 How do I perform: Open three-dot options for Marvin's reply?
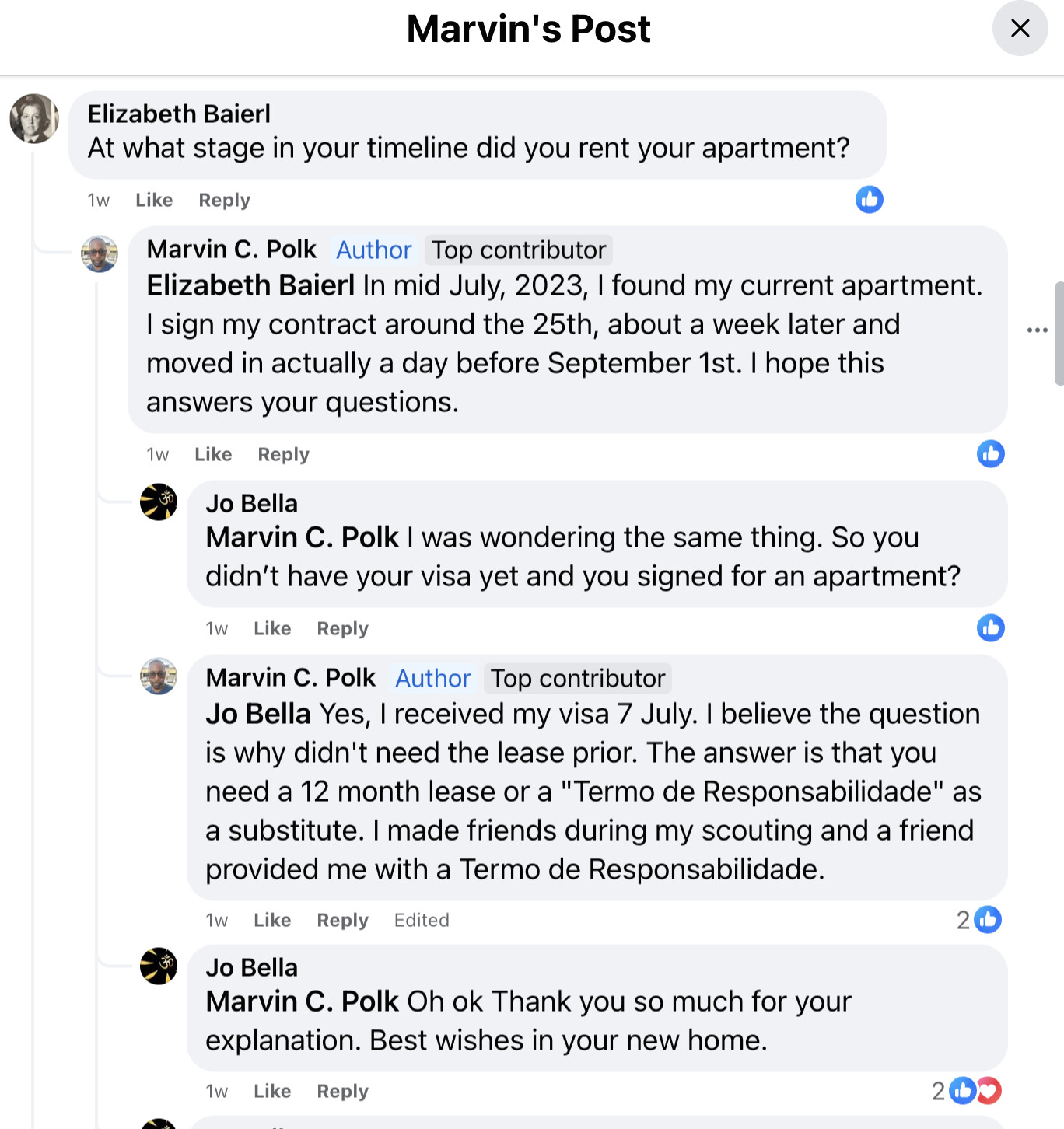(x=1037, y=330)
